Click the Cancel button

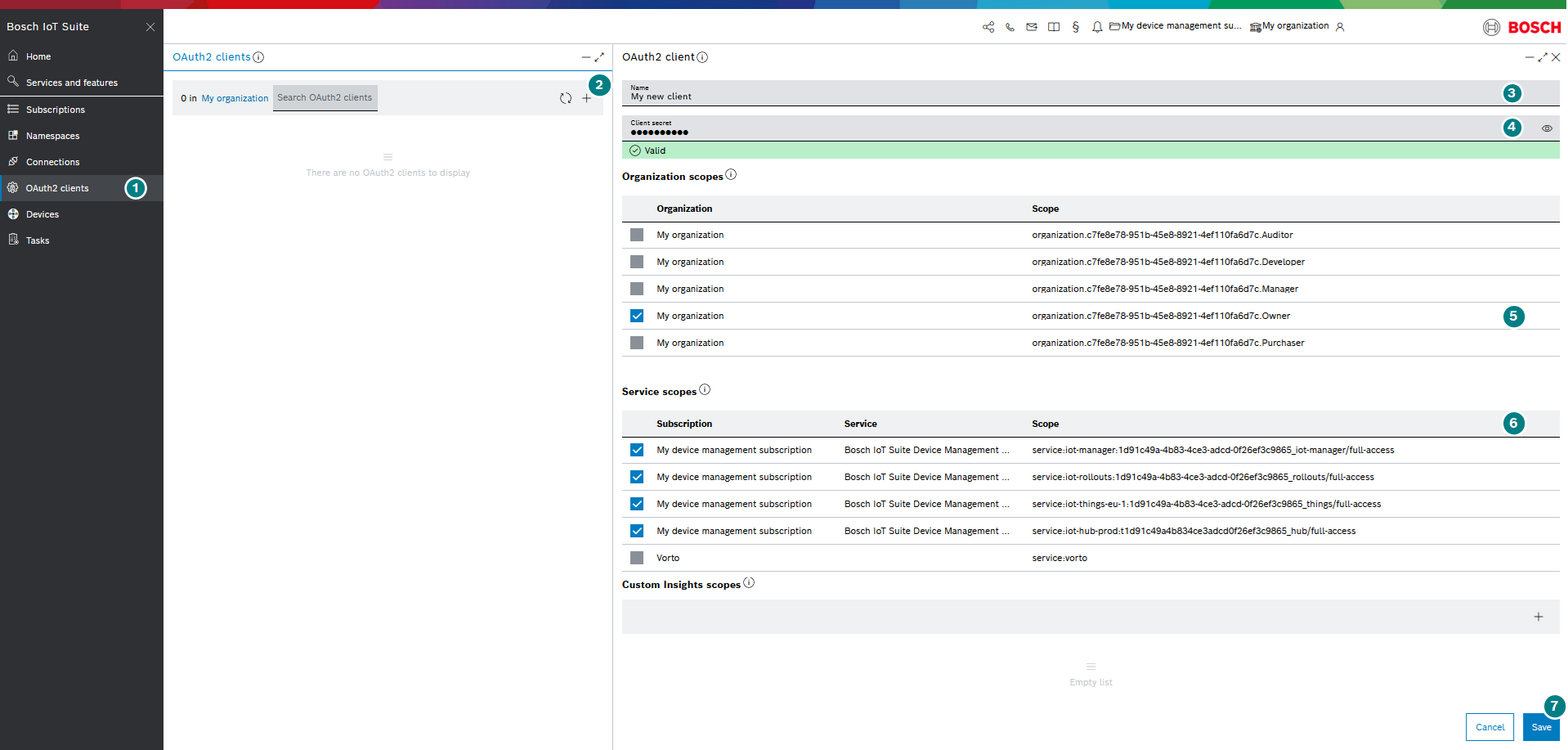pos(1490,727)
